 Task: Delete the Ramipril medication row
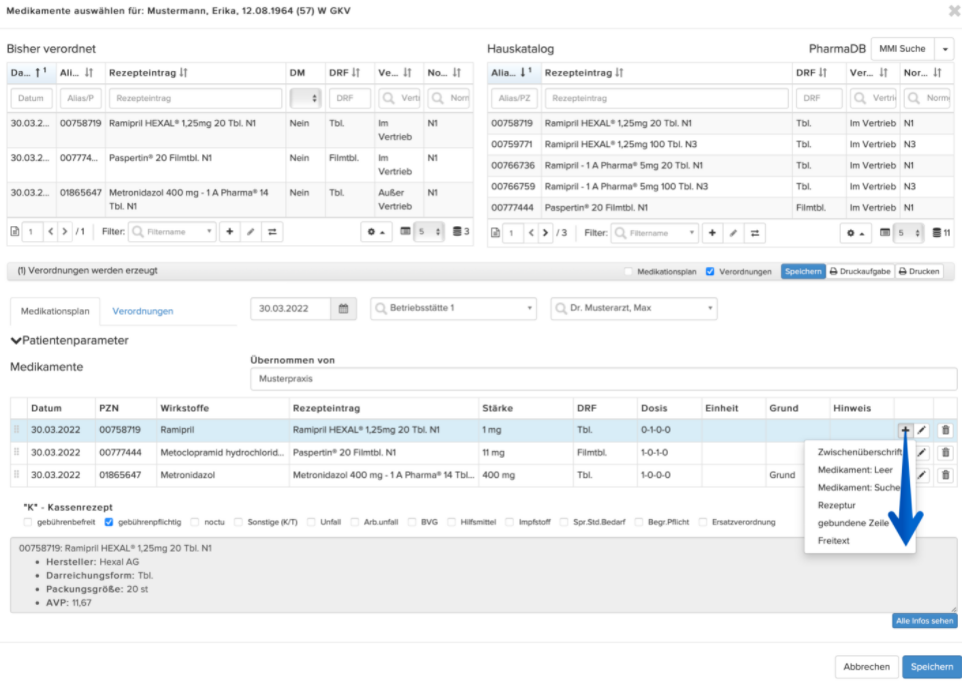[945, 431]
